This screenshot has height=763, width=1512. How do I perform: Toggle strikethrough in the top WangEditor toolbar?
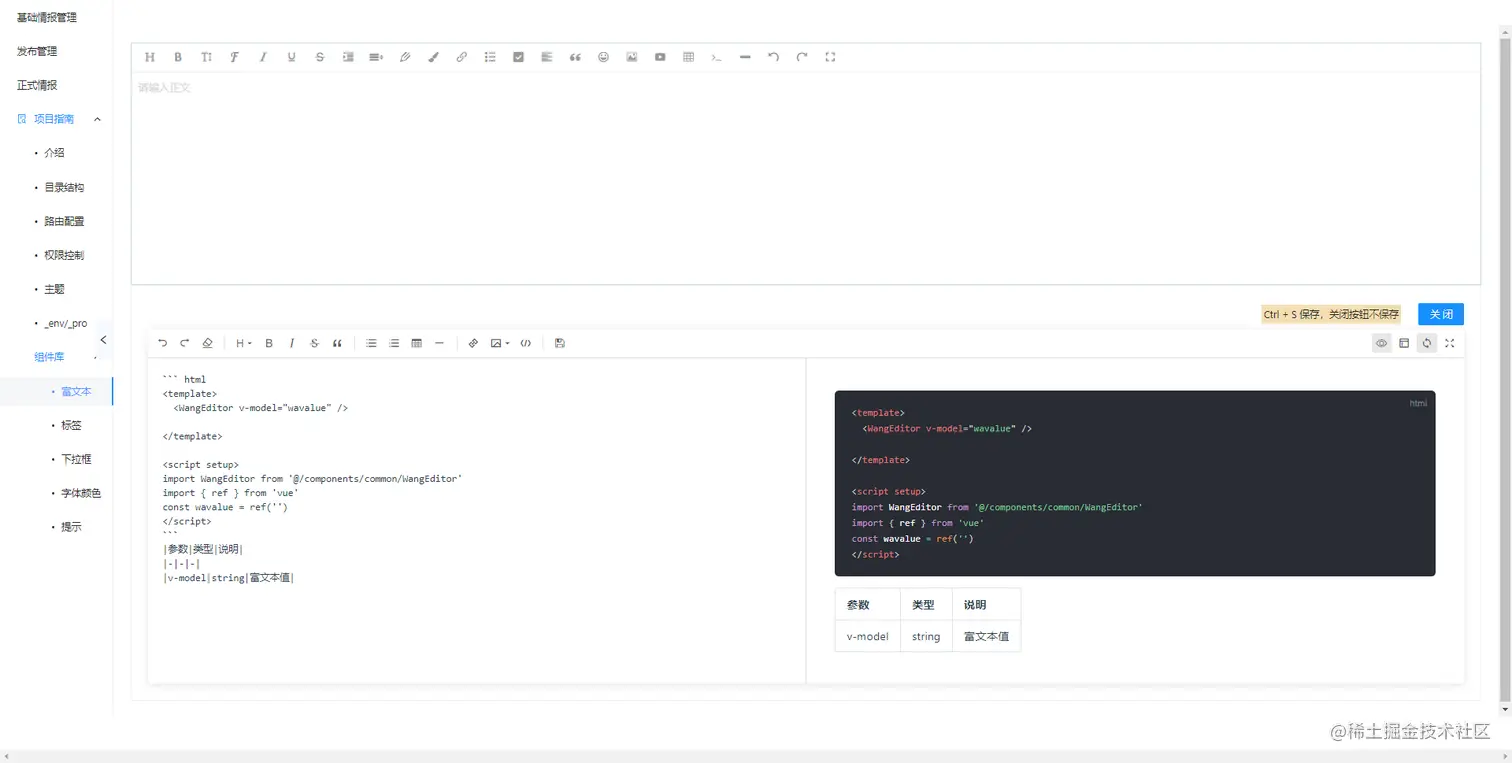point(320,57)
